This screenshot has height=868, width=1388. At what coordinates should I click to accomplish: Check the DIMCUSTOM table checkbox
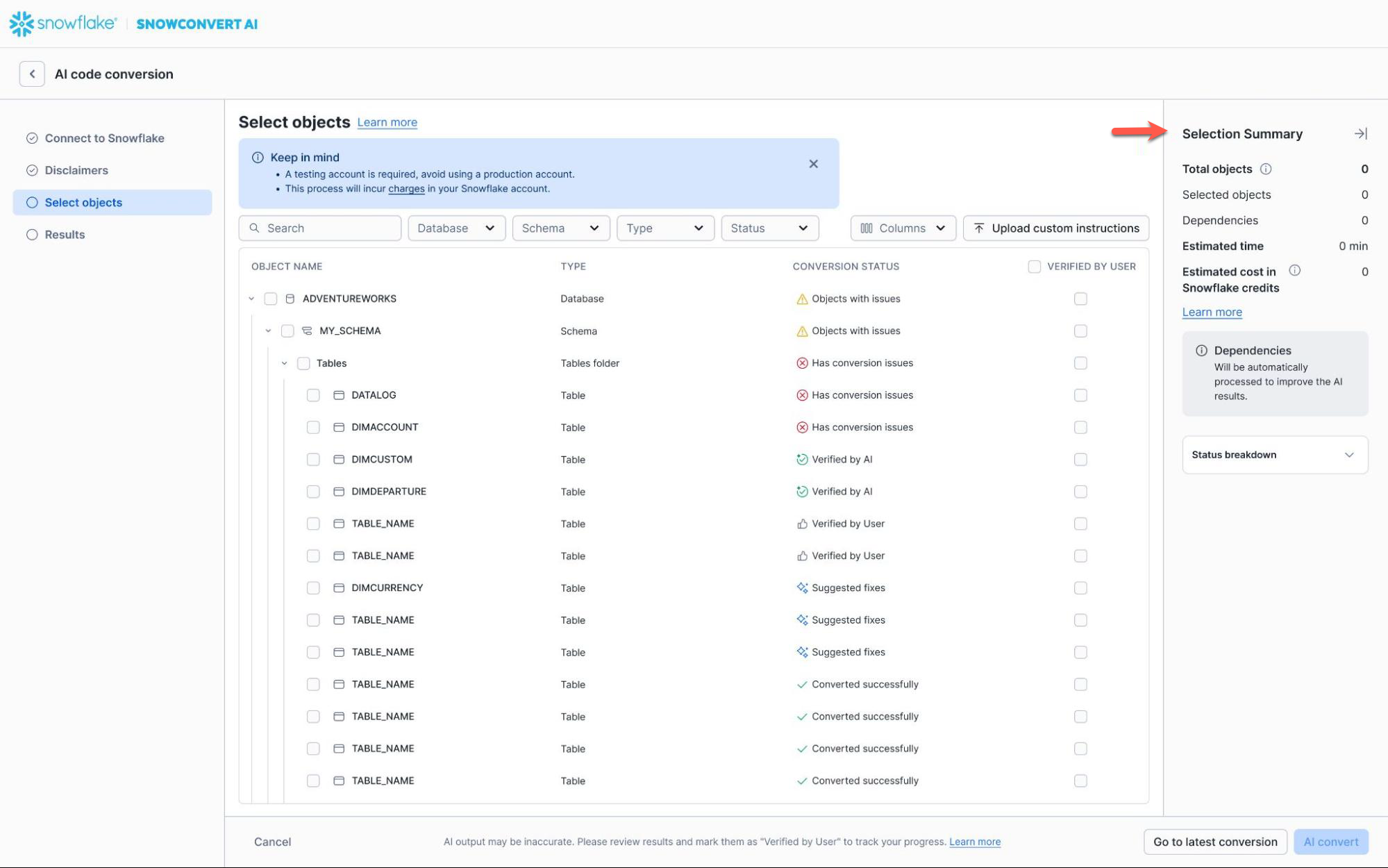click(313, 460)
